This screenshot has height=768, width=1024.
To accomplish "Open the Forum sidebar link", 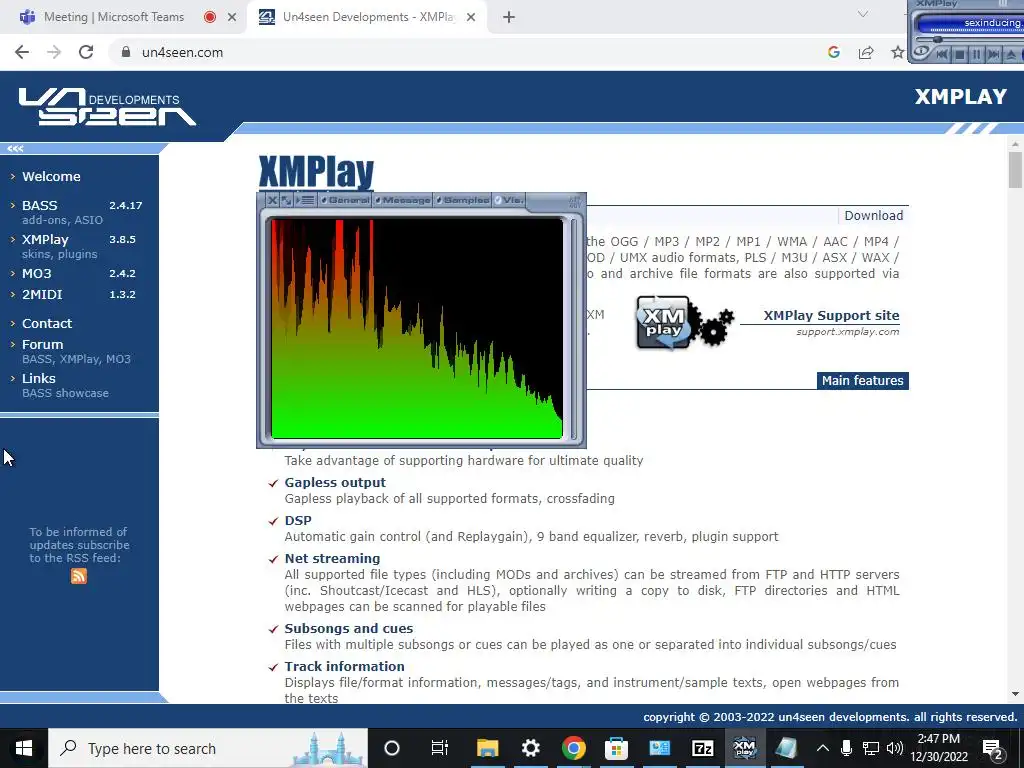I will pyautogui.click(x=42, y=344).
